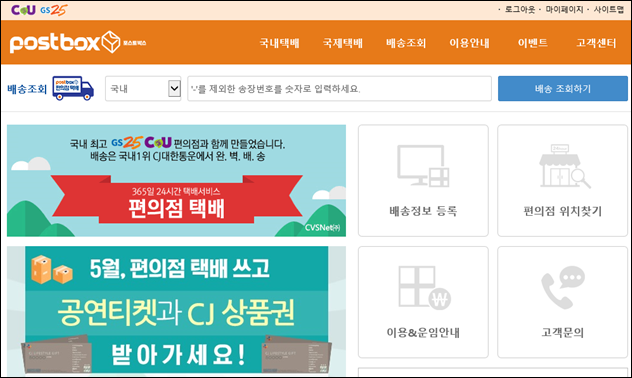
Task: Expand the 국내 delivery type dropdown
Action: coord(143,89)
